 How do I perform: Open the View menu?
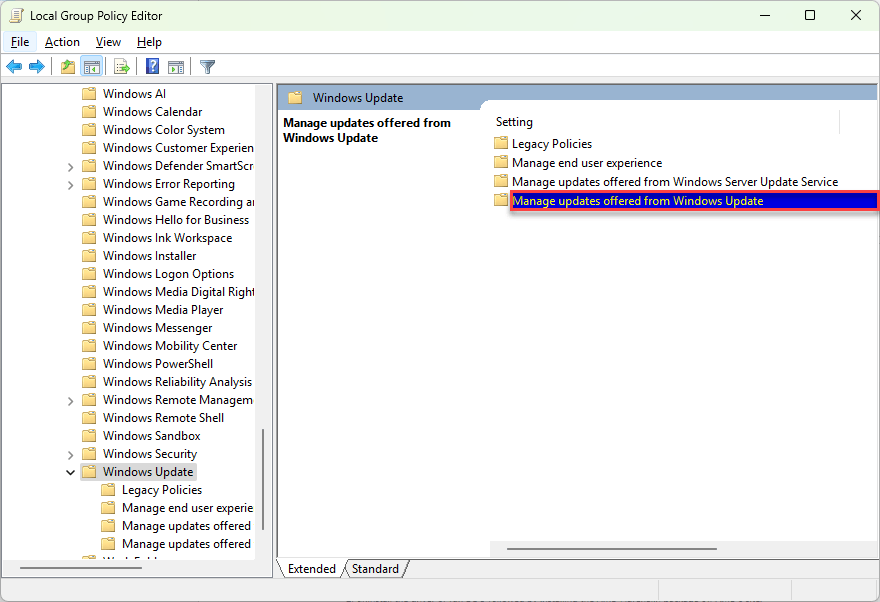click(x=108, y=42)
